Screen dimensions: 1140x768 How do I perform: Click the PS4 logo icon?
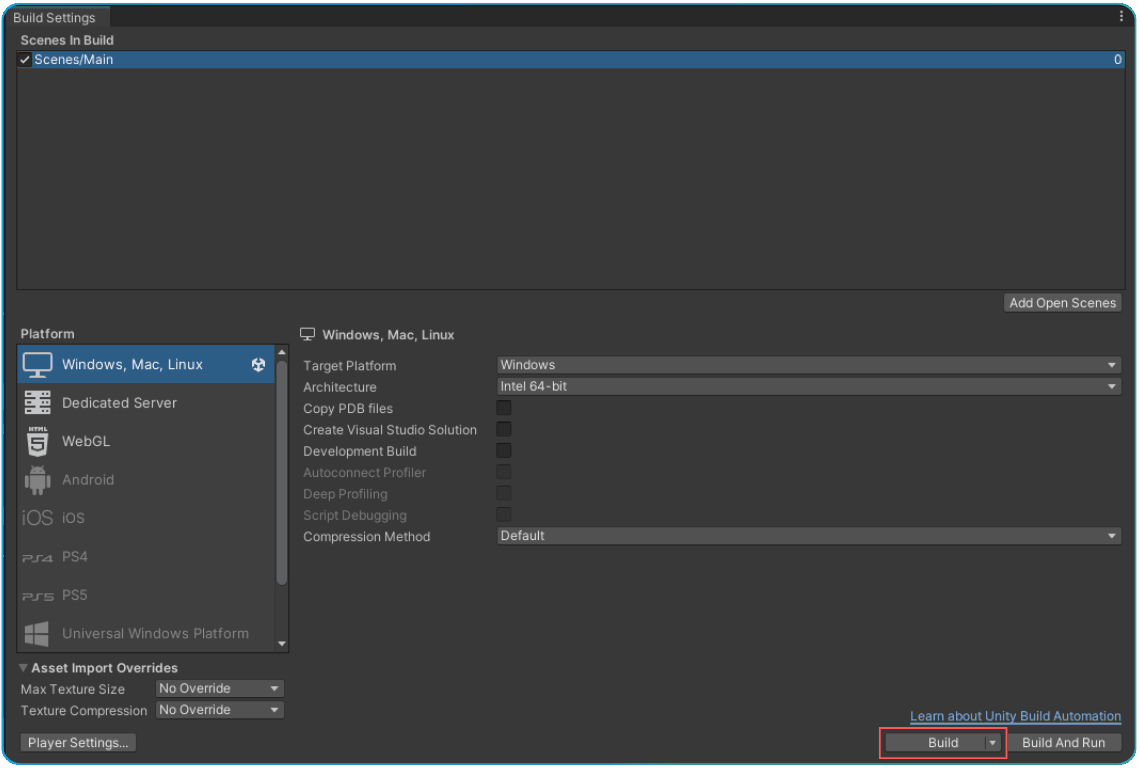click(x=37, y=559)
